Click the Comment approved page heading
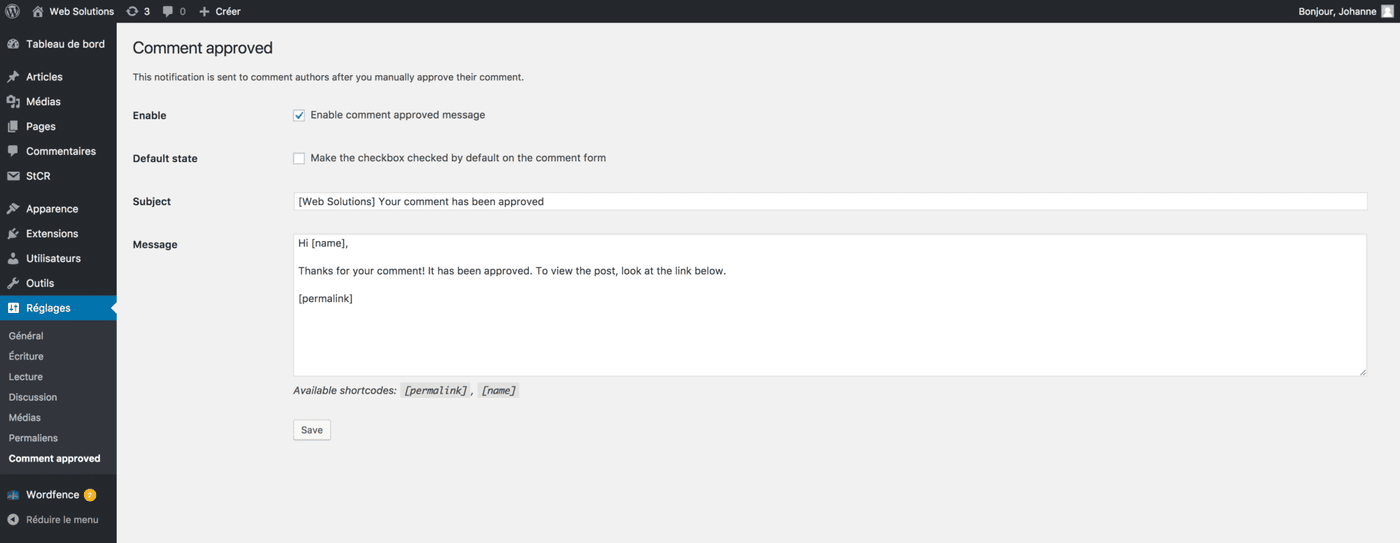The image size is (1400, 543). tap(203, 48)
